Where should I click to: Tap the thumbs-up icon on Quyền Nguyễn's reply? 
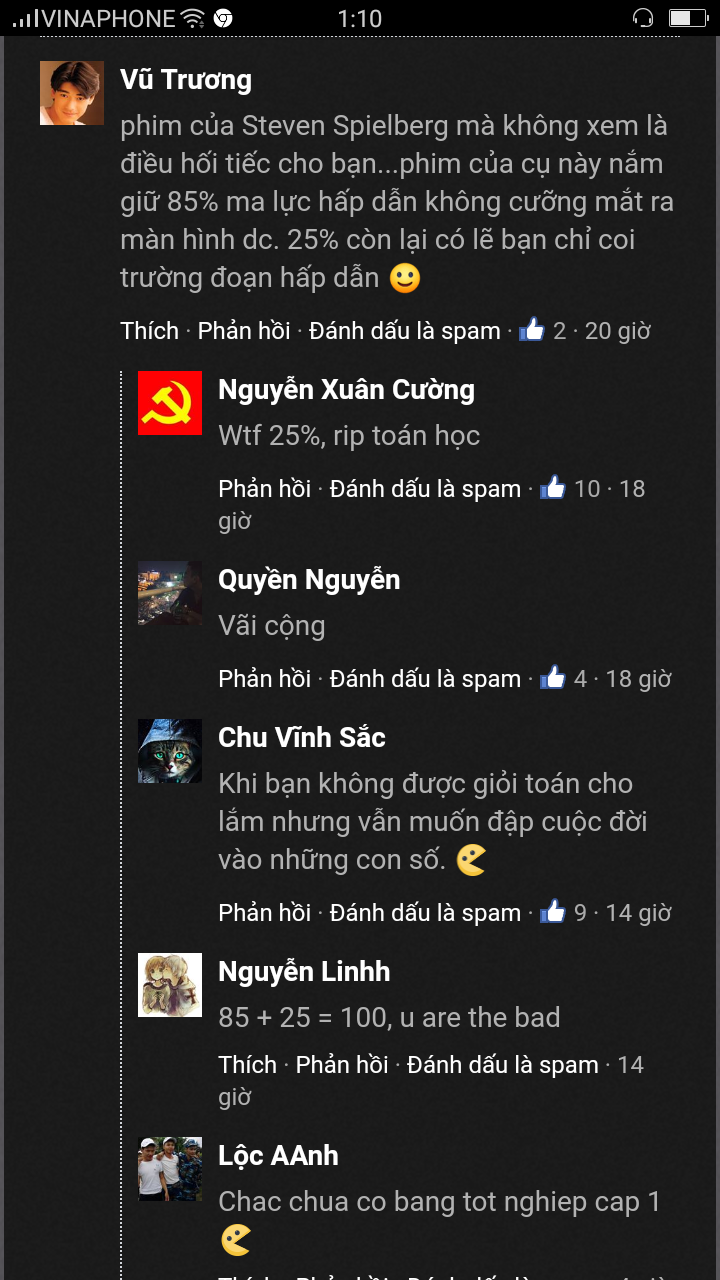tap(553, 677)
